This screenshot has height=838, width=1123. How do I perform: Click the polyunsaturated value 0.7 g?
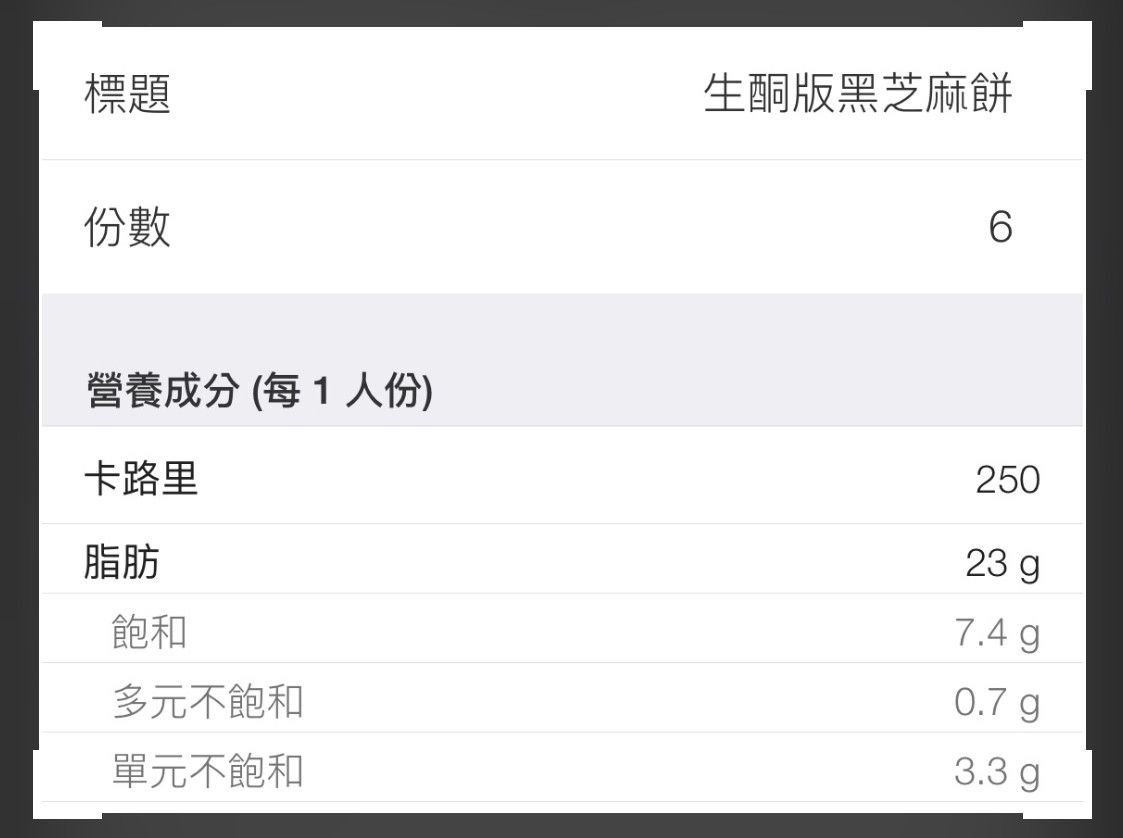point(996,703)
